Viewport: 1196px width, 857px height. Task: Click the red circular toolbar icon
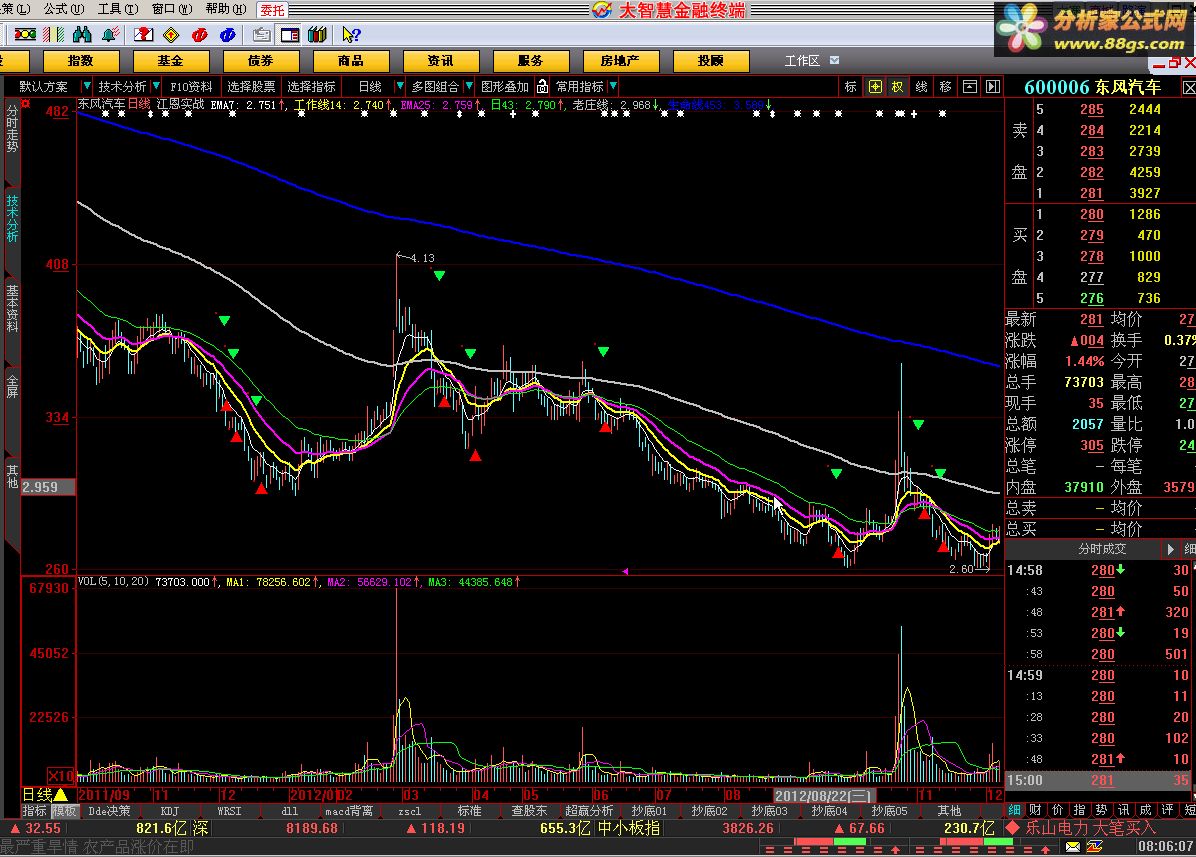(200, 34)
